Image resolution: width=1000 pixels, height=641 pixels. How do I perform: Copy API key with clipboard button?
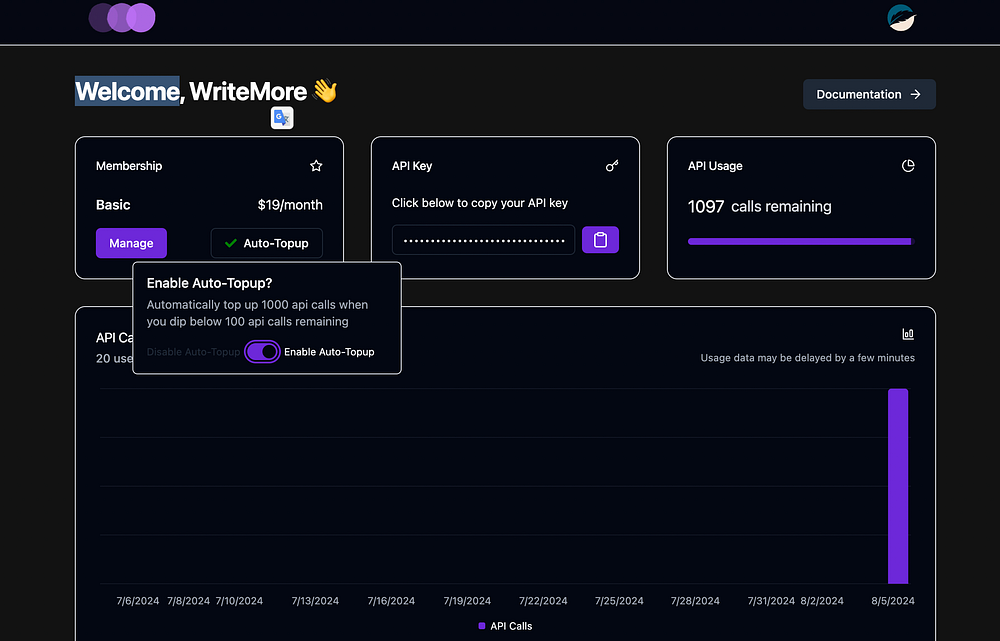pyautogui.click(x=600, y=240)
